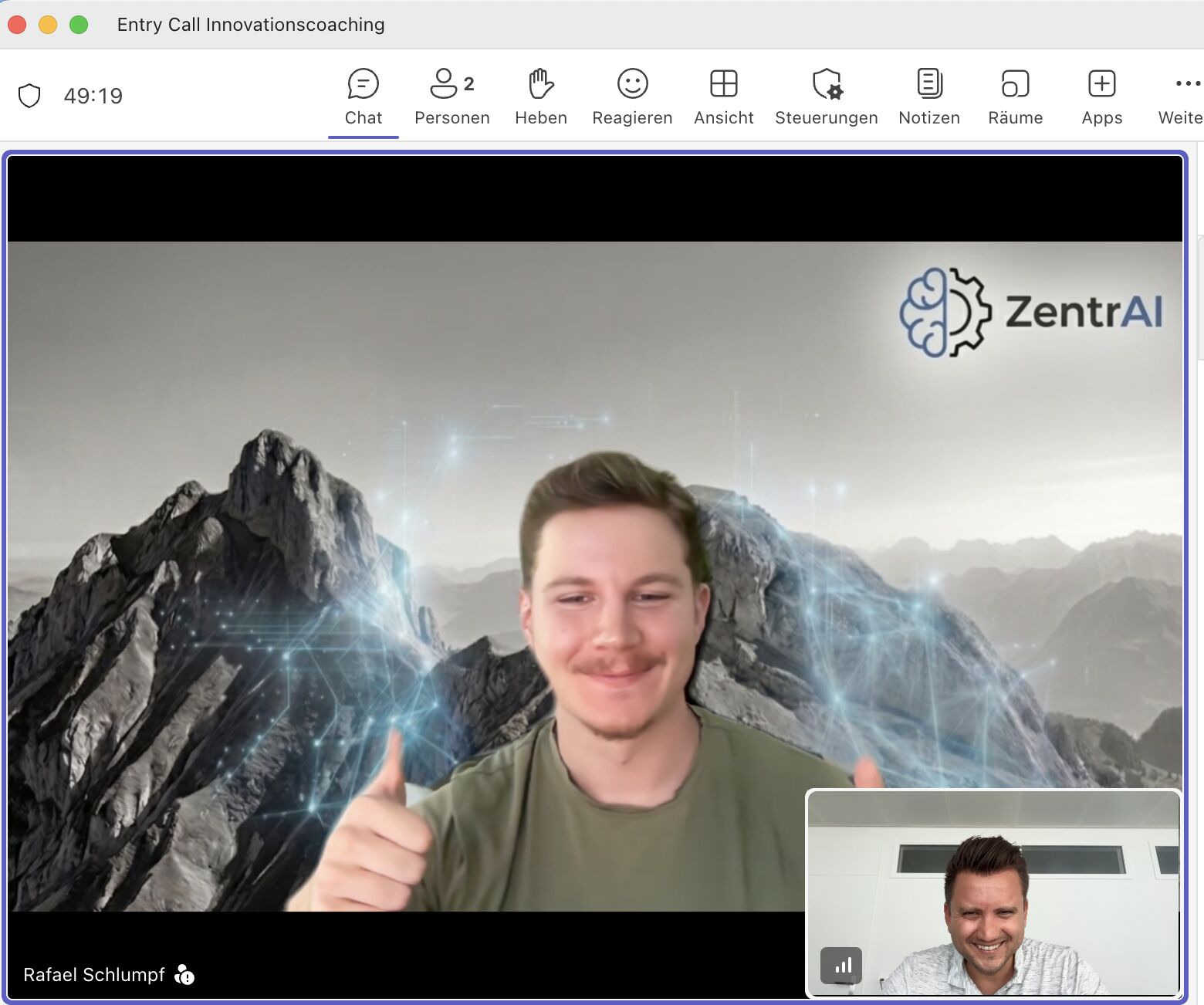1204x1005 pixels.
Task: Click the call timer 49:19
Action: [93, 96]
